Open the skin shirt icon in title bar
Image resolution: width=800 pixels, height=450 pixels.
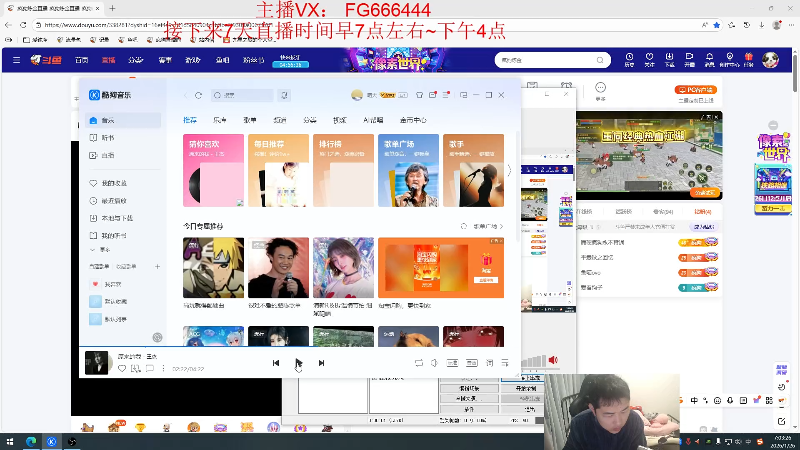tap(419, 95)
